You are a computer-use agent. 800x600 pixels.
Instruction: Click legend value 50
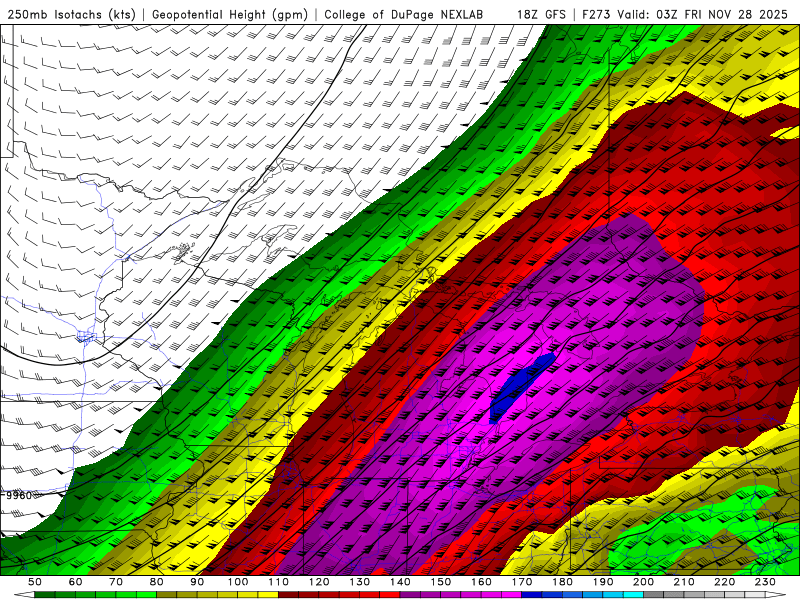tap(35, 582)
